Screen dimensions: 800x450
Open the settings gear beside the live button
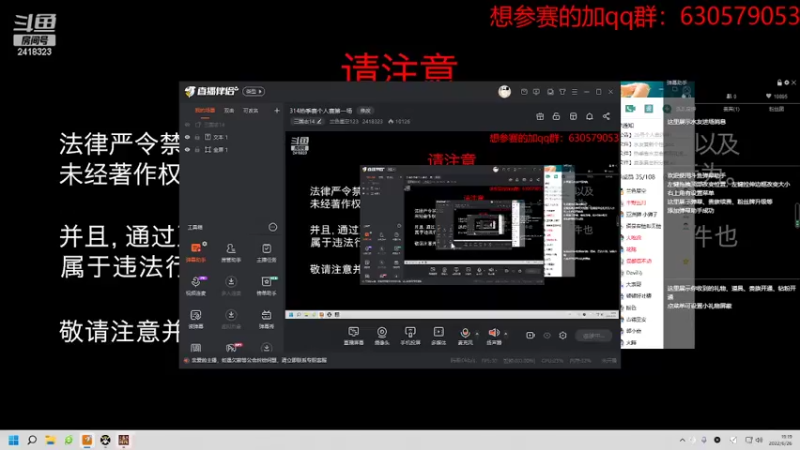click(x=563, y=335)
